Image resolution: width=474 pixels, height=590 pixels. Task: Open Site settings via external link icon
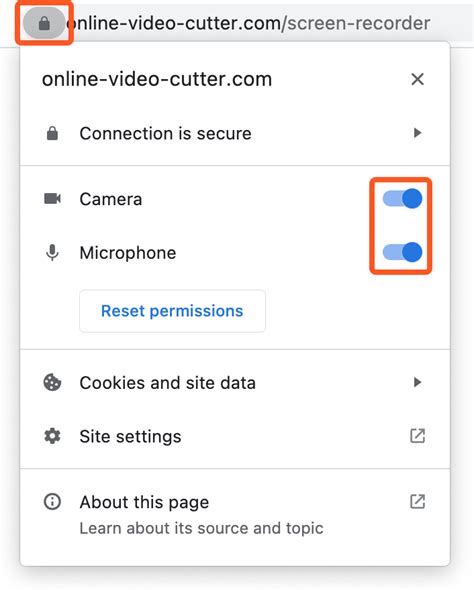click(x=417, y=436)
